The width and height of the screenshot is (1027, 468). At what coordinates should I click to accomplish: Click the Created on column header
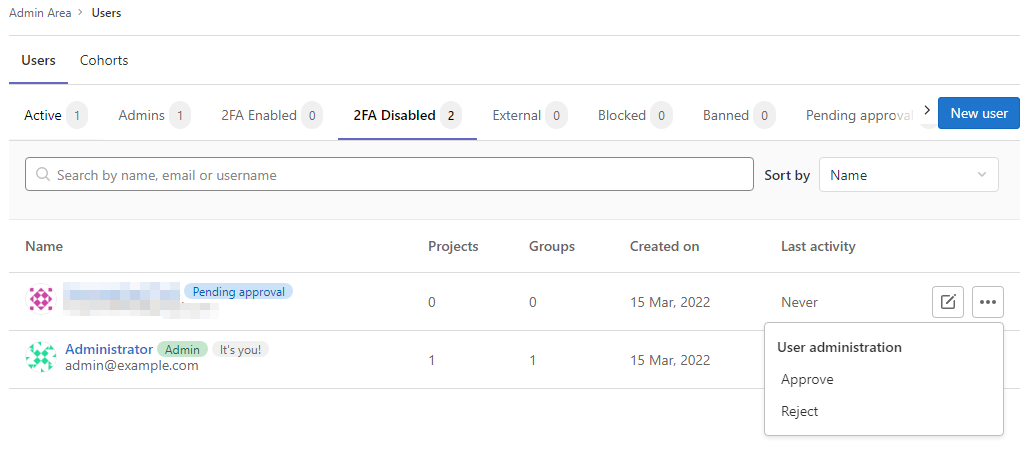tap(665, 247)
